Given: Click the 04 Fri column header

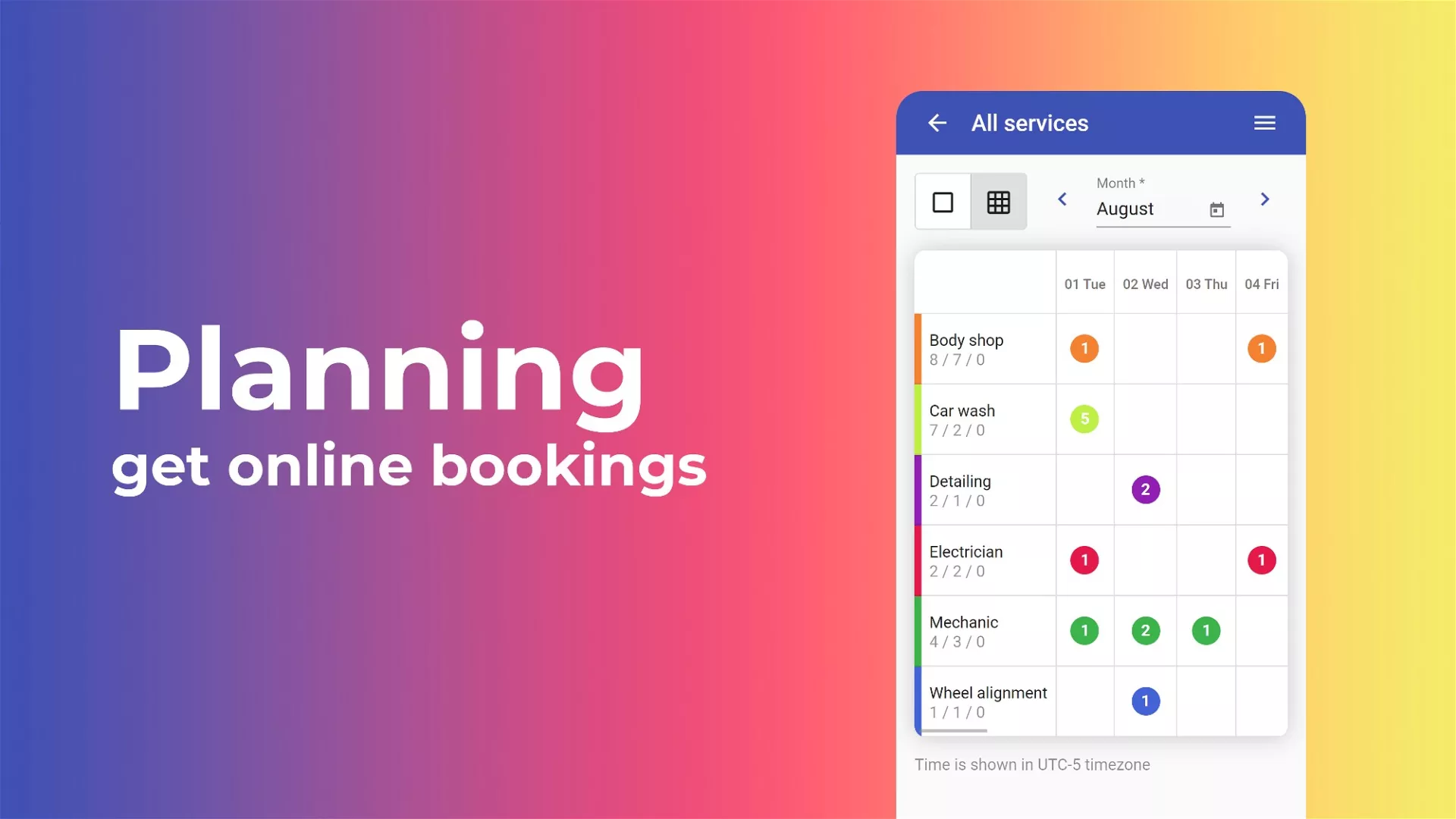Looking at the screenshot, I should click(1261, 284).
